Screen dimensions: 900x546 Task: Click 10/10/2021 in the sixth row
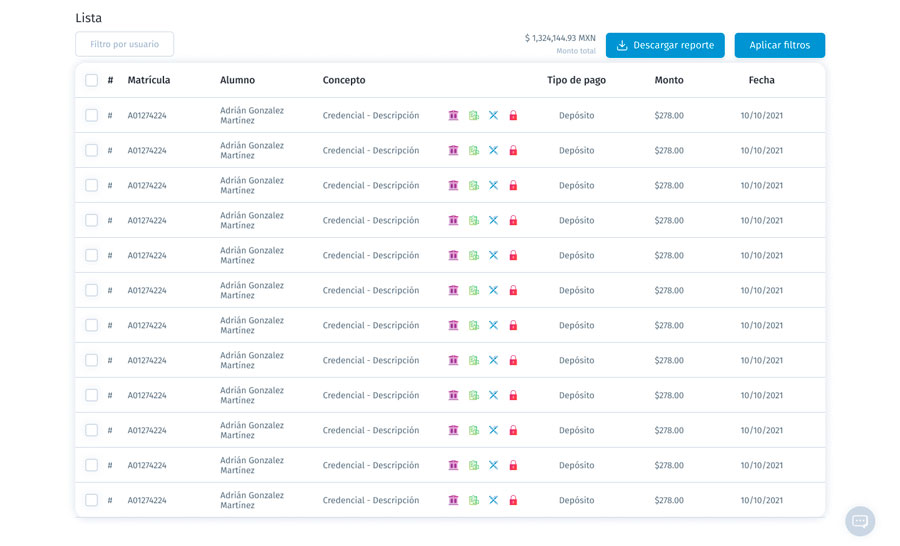(x=761, y=291)
